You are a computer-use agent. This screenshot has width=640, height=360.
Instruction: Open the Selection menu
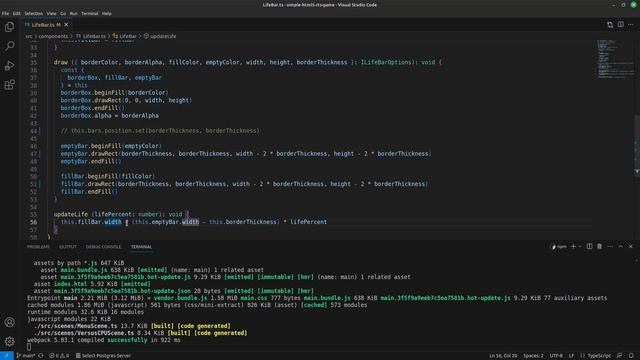tap(33, 13)
